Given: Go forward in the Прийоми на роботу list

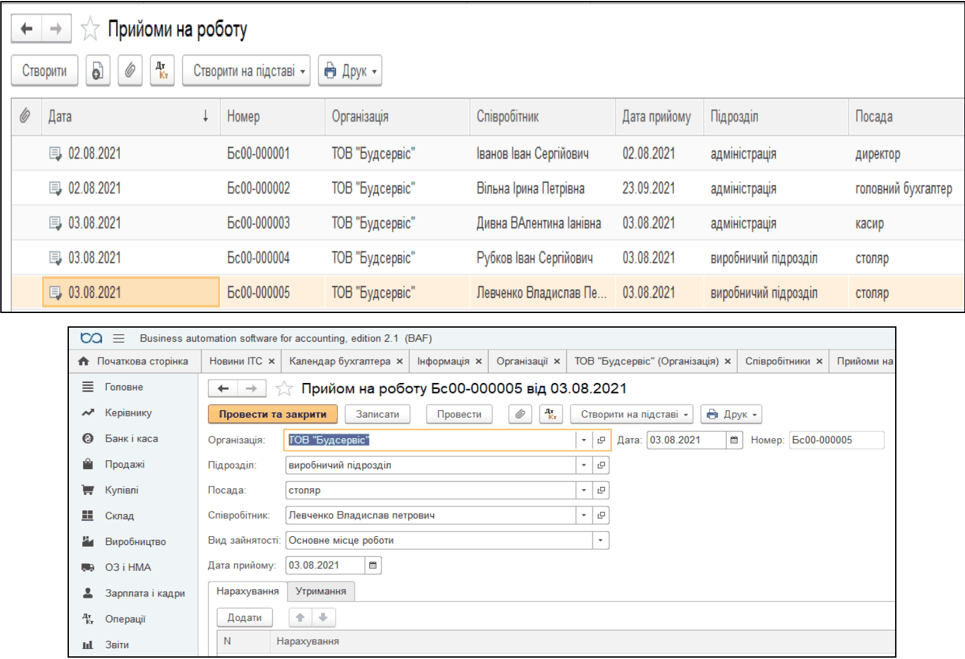Looking at the screenshot, I should point(56,29).
